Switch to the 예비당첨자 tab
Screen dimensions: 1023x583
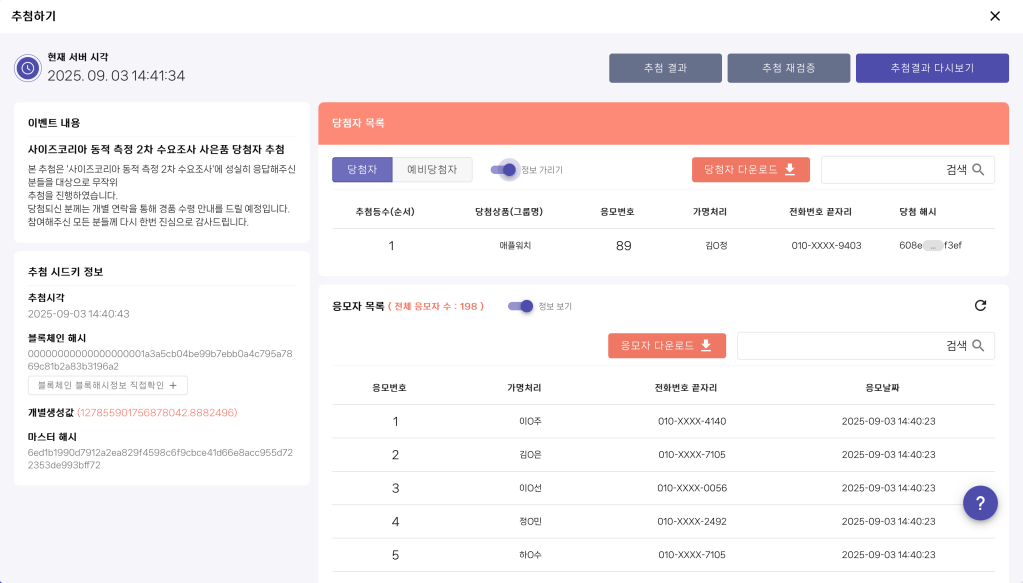coord(432,170)
